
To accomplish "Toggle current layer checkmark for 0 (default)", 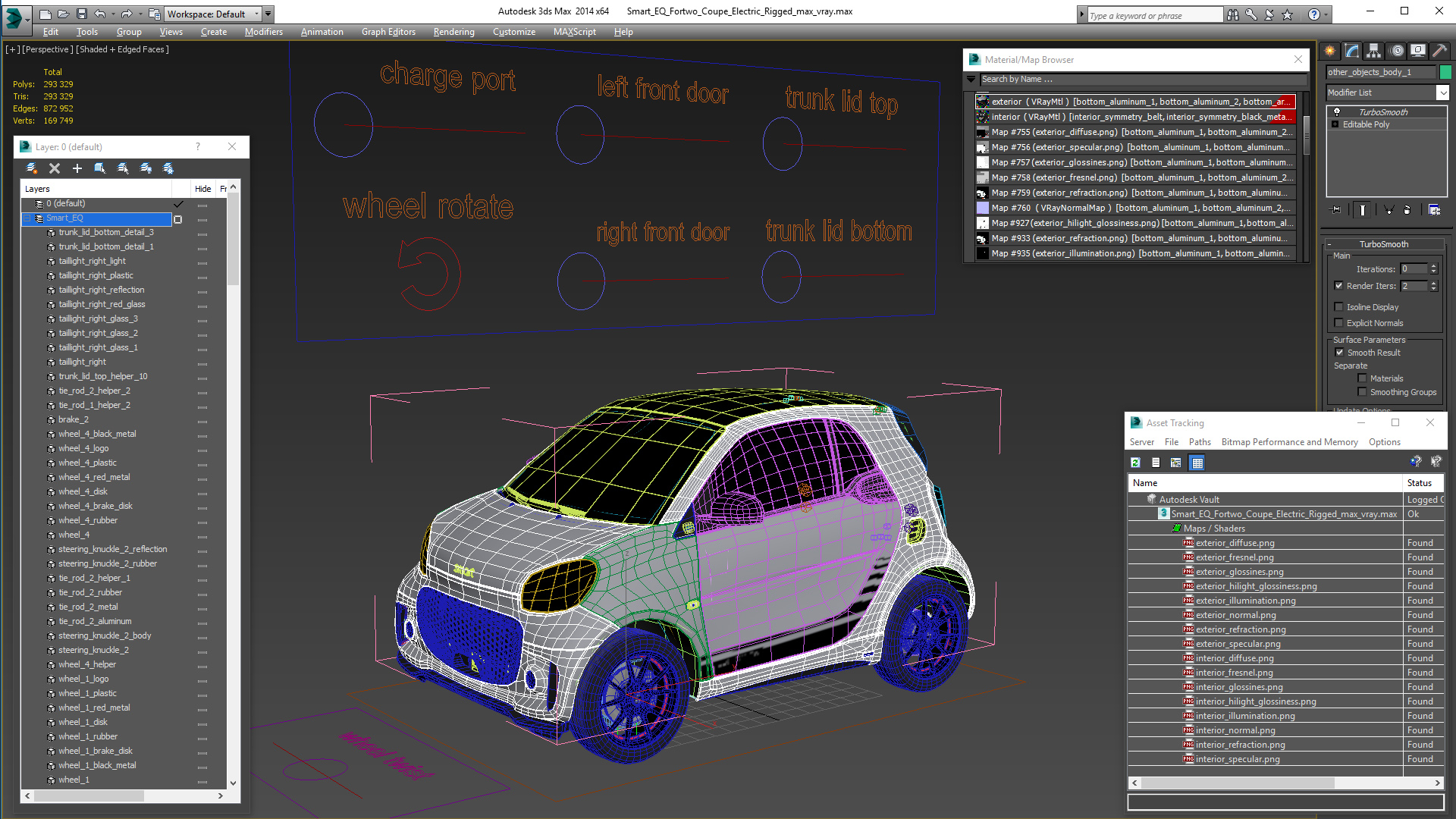I will (x=178, y=204).
